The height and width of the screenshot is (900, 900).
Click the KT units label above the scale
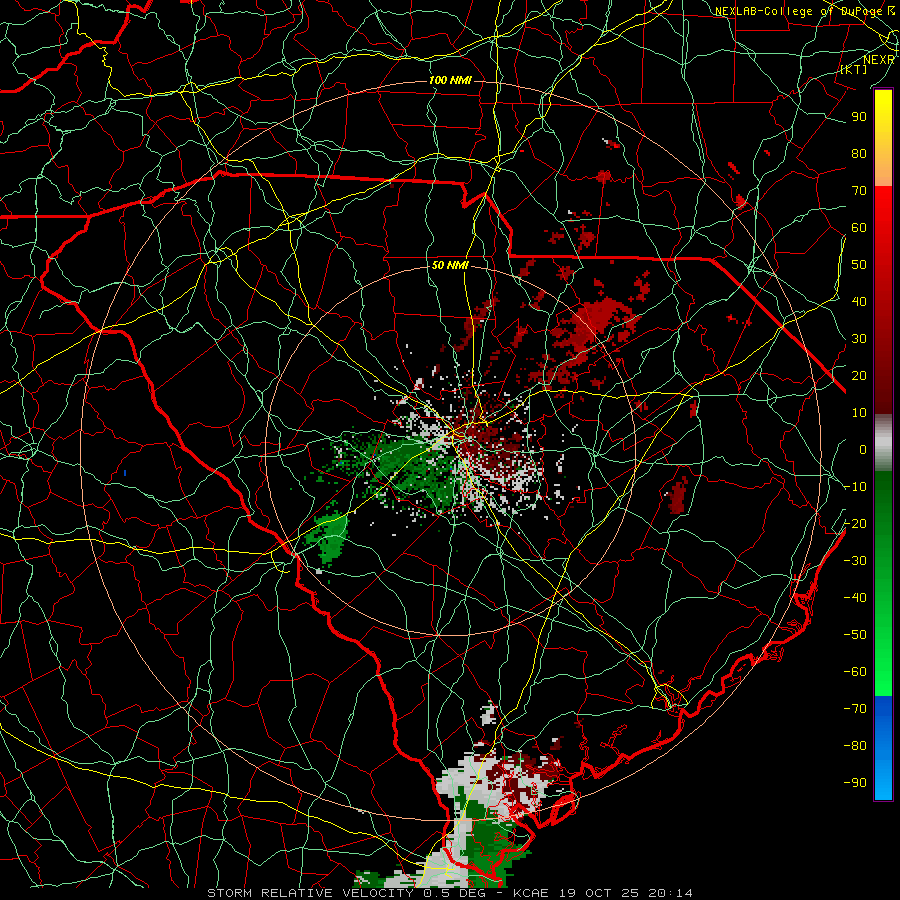tap(854, 69)
